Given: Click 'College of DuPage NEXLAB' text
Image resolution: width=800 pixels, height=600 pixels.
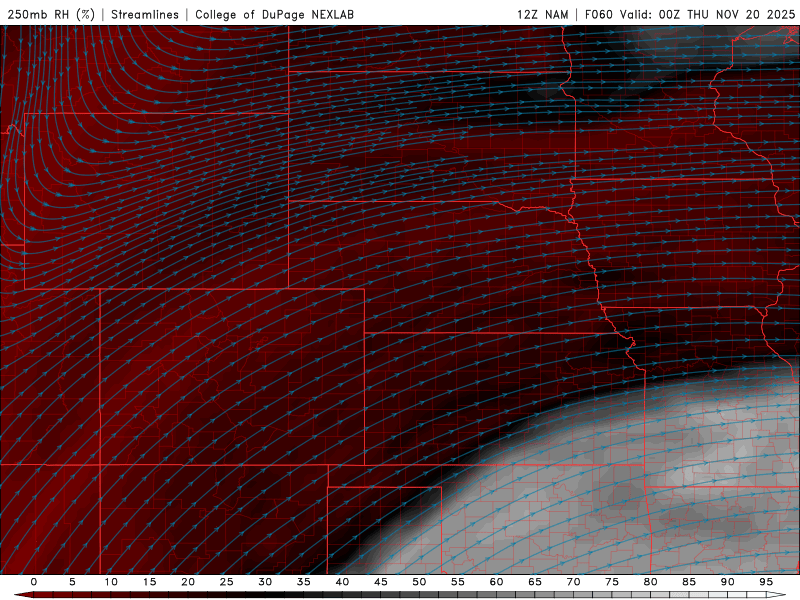Looking at the screenshot, I should pyautogui.click(x=274, y=14).
